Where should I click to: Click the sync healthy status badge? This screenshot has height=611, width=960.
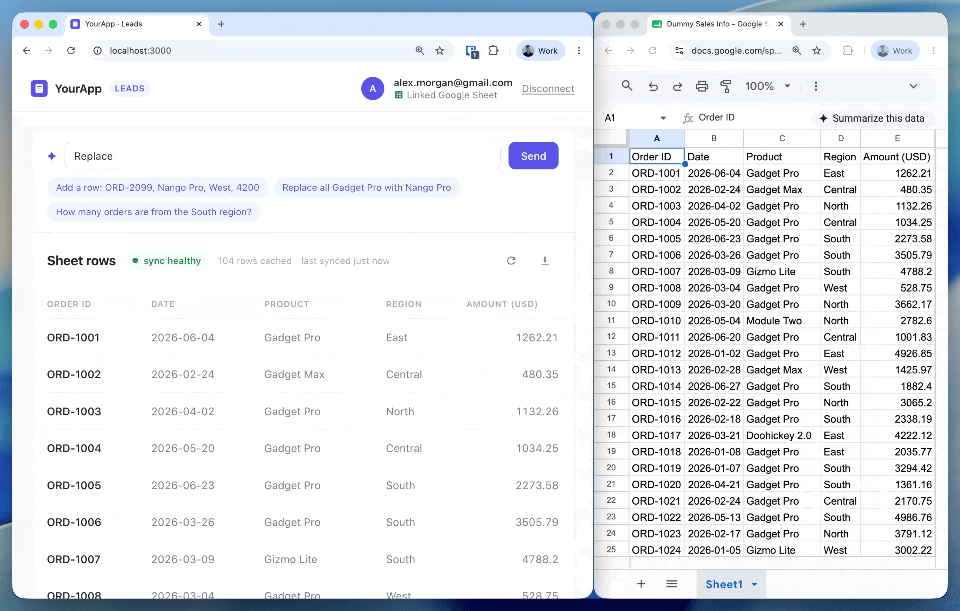tap(167, 261)
